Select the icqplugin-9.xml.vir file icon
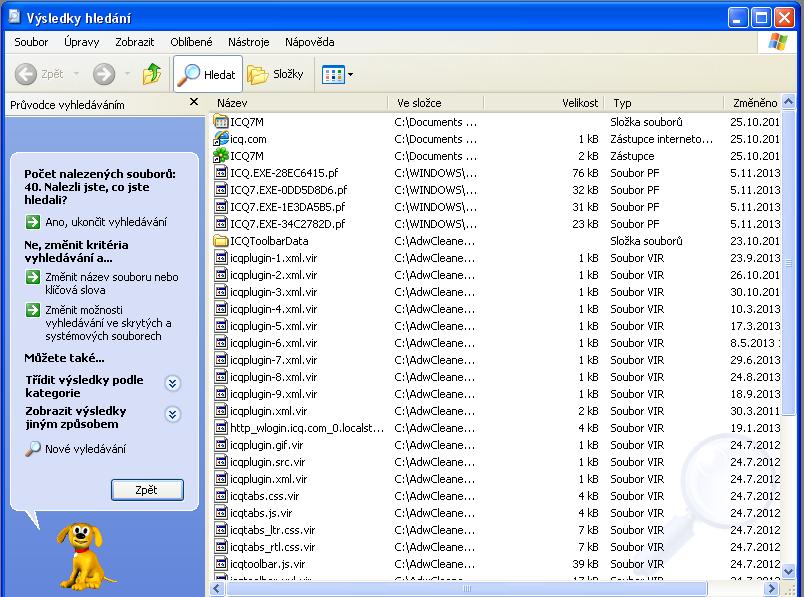Image resolution: width=804 pixels, height=597 pixels. 220,394
